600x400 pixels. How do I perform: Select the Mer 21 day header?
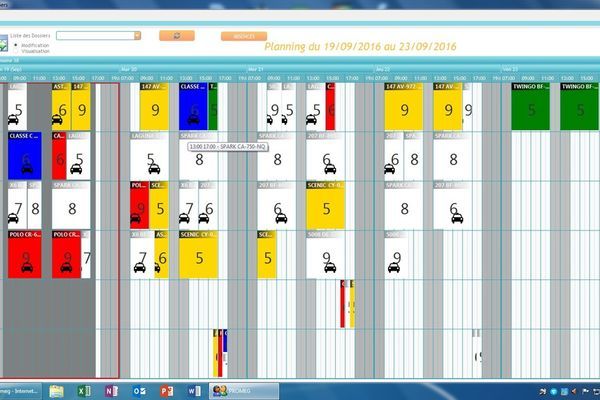(256, 69)
